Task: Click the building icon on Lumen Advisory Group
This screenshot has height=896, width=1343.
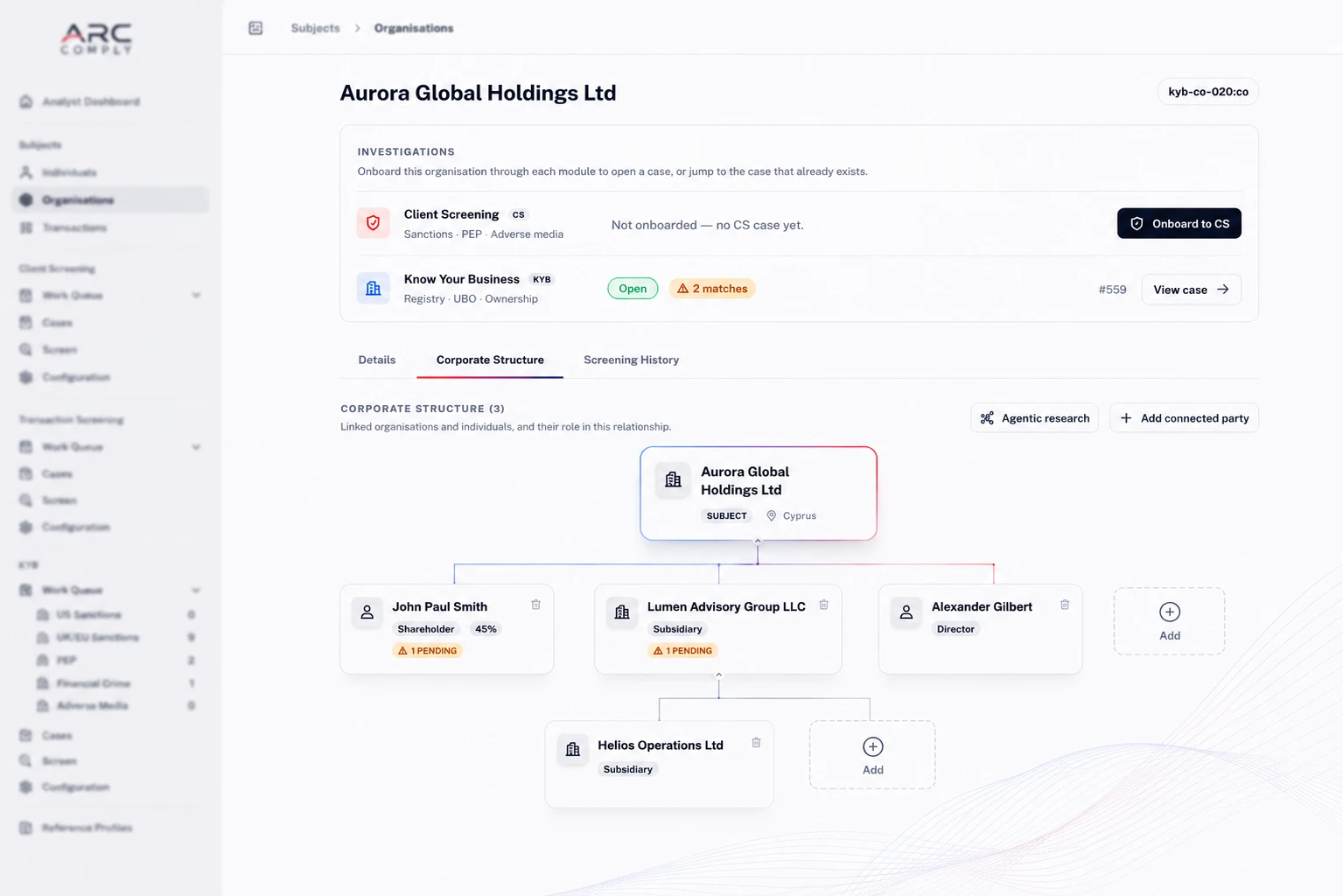Action: (x=622, y=612)
